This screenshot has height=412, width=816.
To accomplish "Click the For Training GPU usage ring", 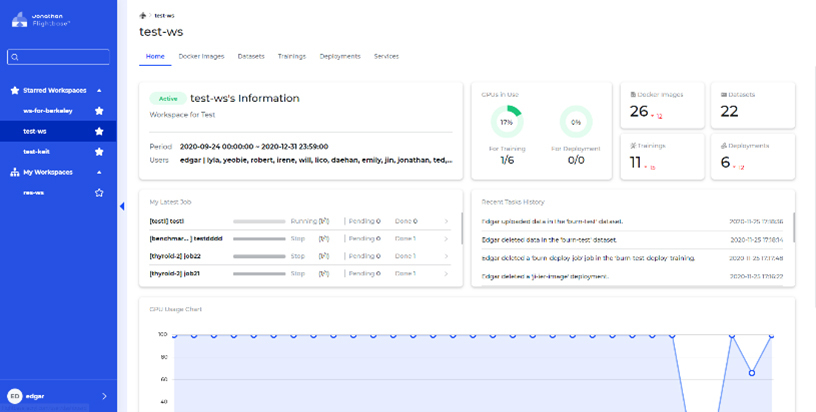I will pos(507,122).
